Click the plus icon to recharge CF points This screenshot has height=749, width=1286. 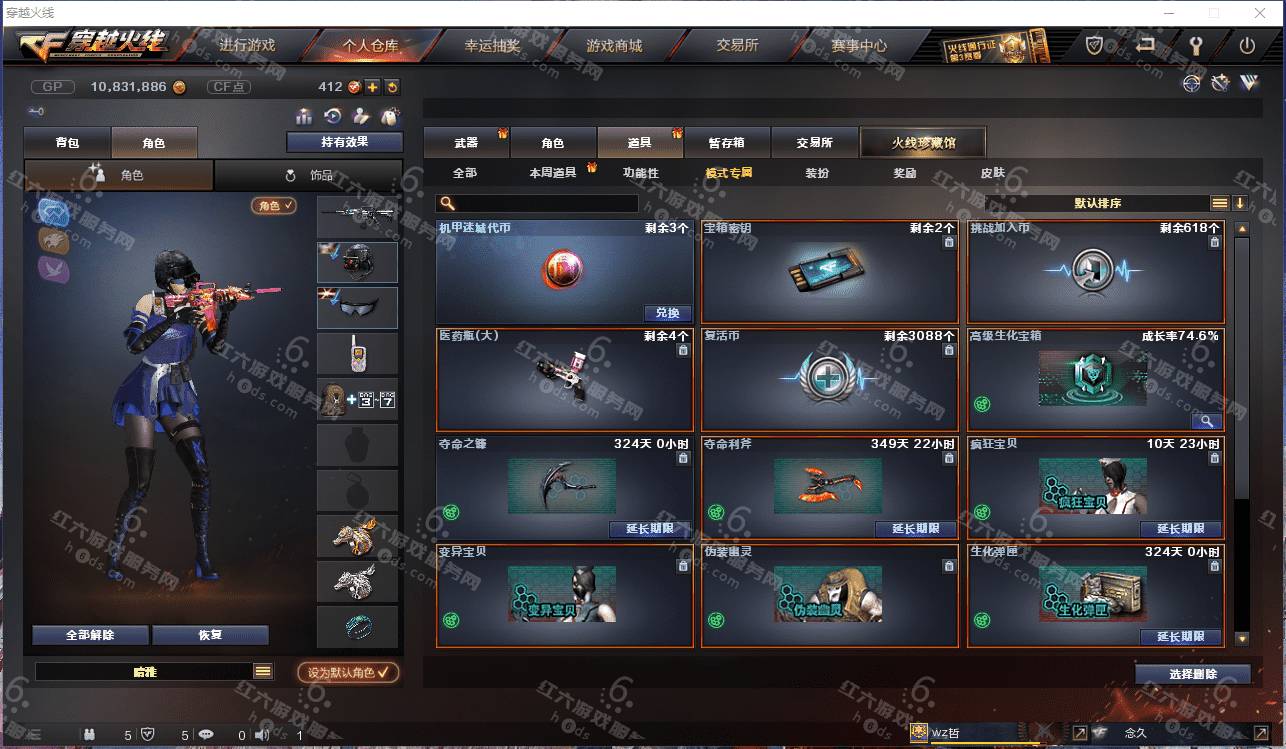372,87
